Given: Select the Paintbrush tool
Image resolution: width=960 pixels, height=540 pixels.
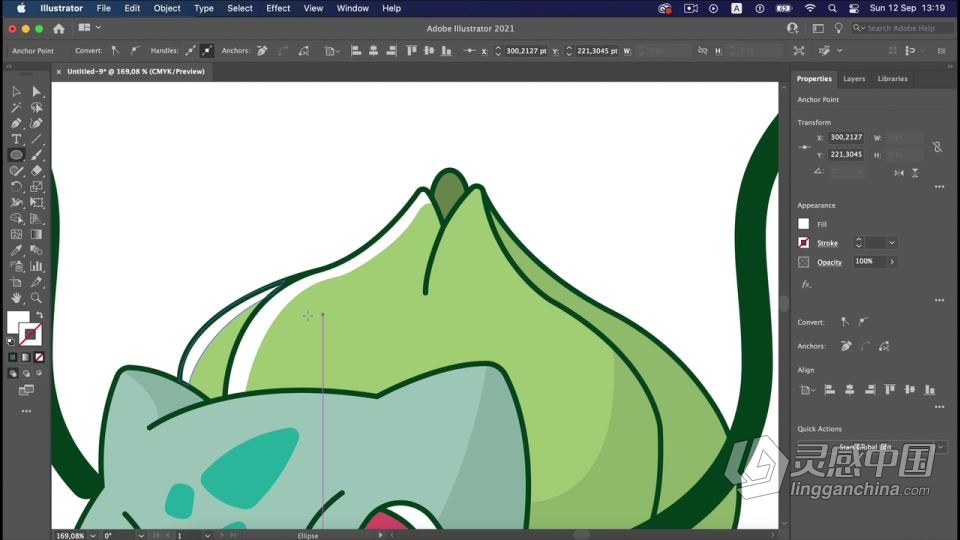Looking at the screenshot, I should (x=37, y=155).
